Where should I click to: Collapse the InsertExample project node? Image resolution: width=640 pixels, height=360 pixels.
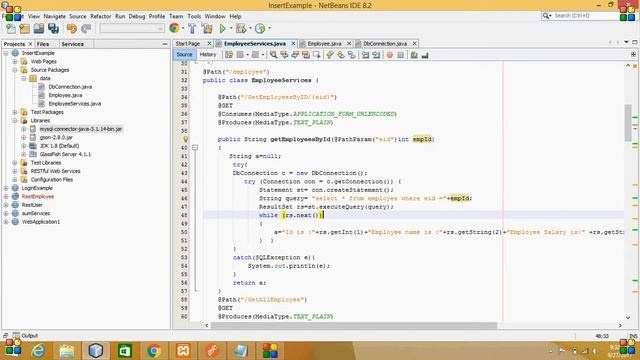pyautogui.click(x=6, y=53)
